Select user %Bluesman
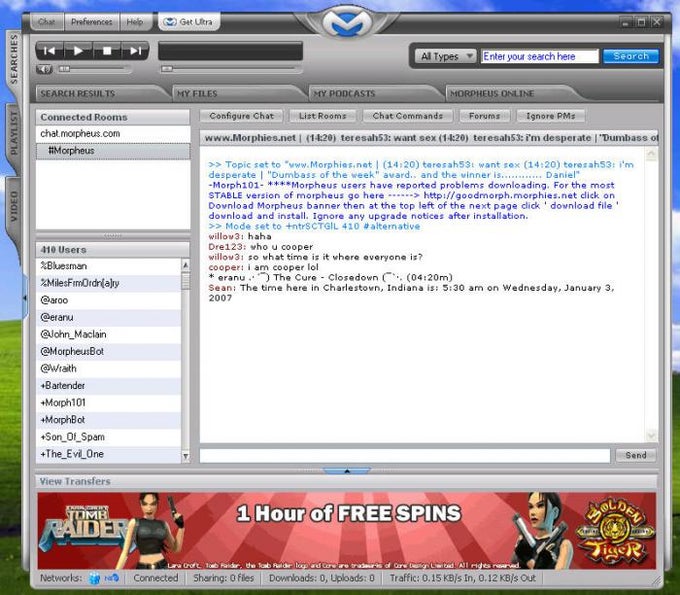 point(108,266)
